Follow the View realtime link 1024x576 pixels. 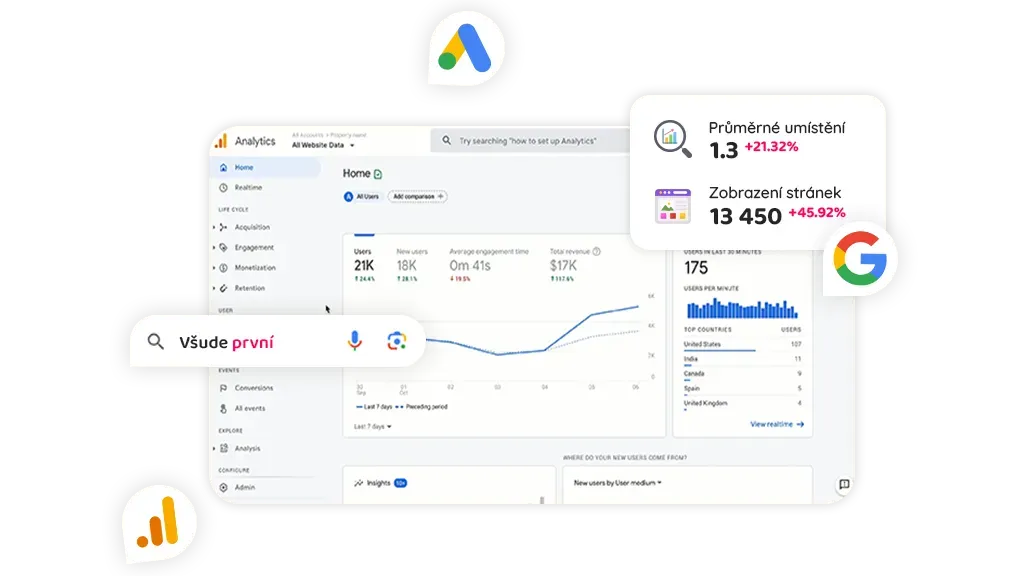[x=777, y=424]
